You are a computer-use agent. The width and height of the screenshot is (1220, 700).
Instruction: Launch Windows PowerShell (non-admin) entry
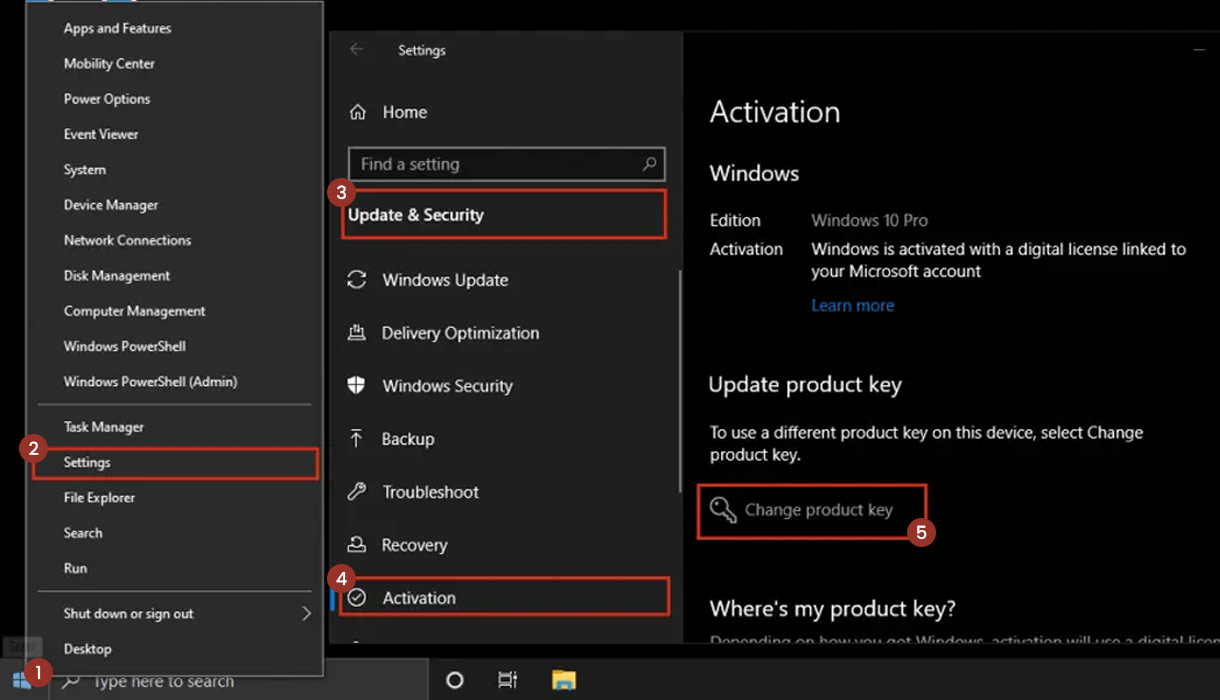click(125, 346)
